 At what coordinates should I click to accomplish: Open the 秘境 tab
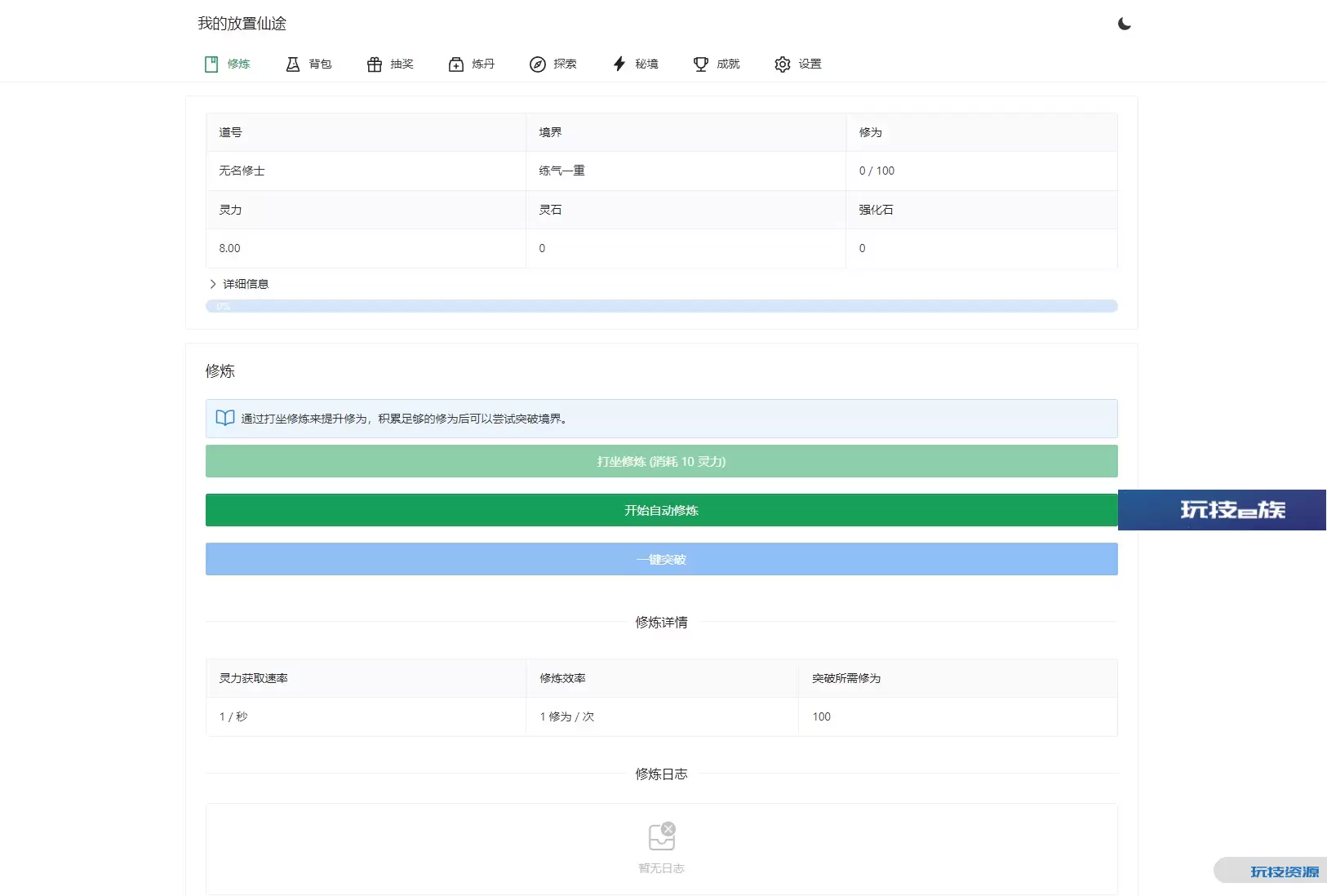tap(635, 64)
